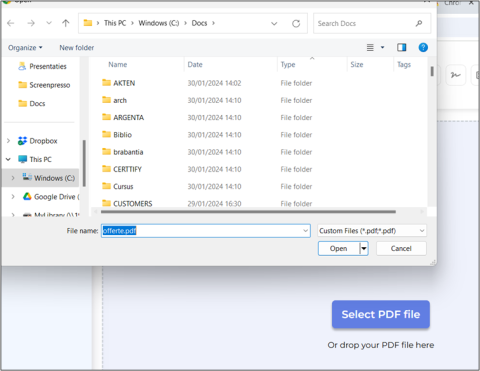The height and width of the screenshot is (371, 480).
Task: Go forward with the right arrow
Action: 31,23
